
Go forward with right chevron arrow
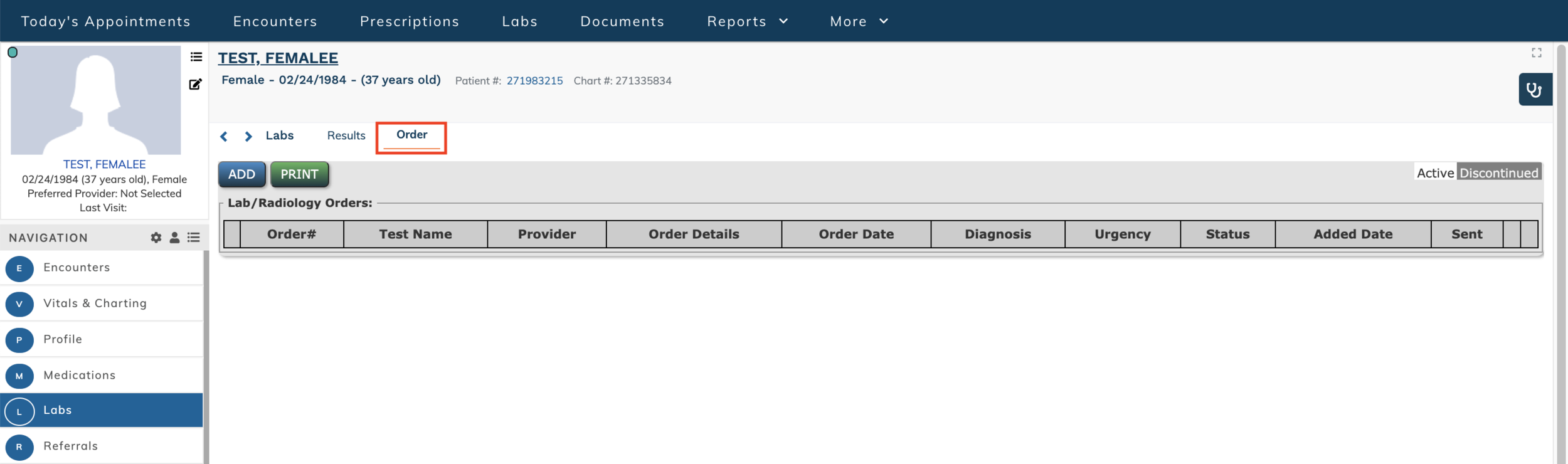[248, 136]
